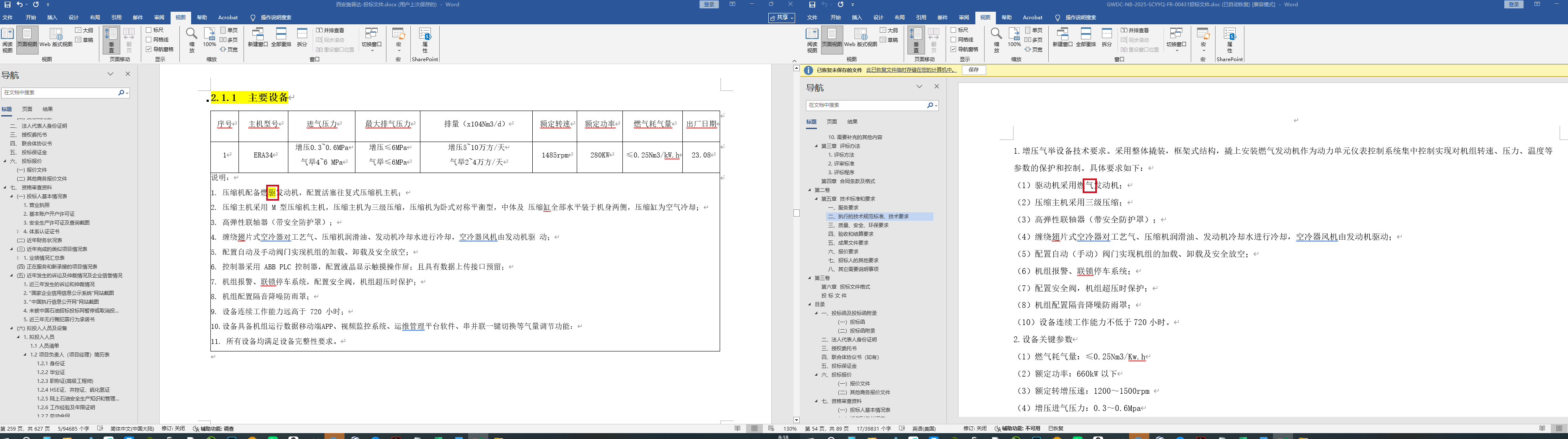Switch to 页面 tab in left navigation pane
The height and width of the screenshot is (439, 1568).
[27, 109]
